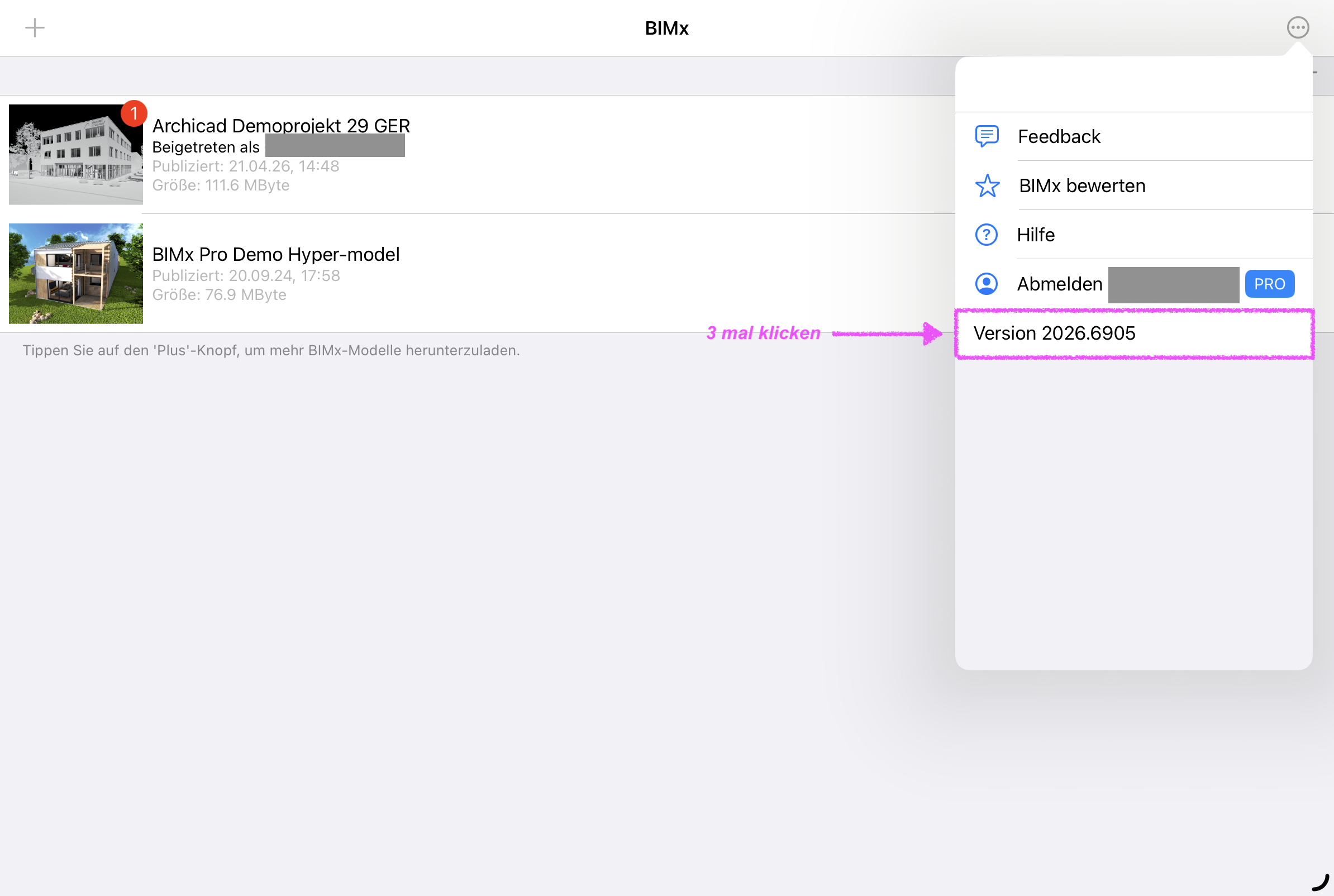Click the Feedback speech bubble icon
This screenshot has height=896, width=1334.
(987, 136)
